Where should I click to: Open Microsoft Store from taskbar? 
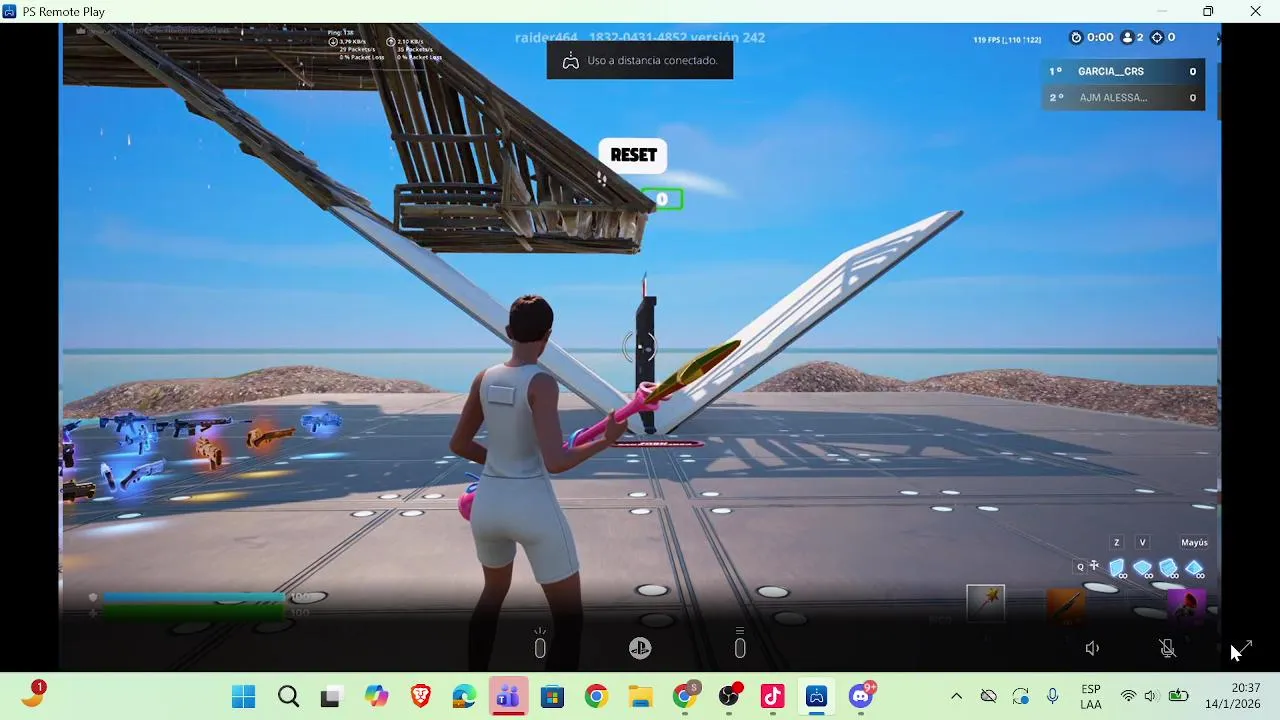(x=552, y=697)
